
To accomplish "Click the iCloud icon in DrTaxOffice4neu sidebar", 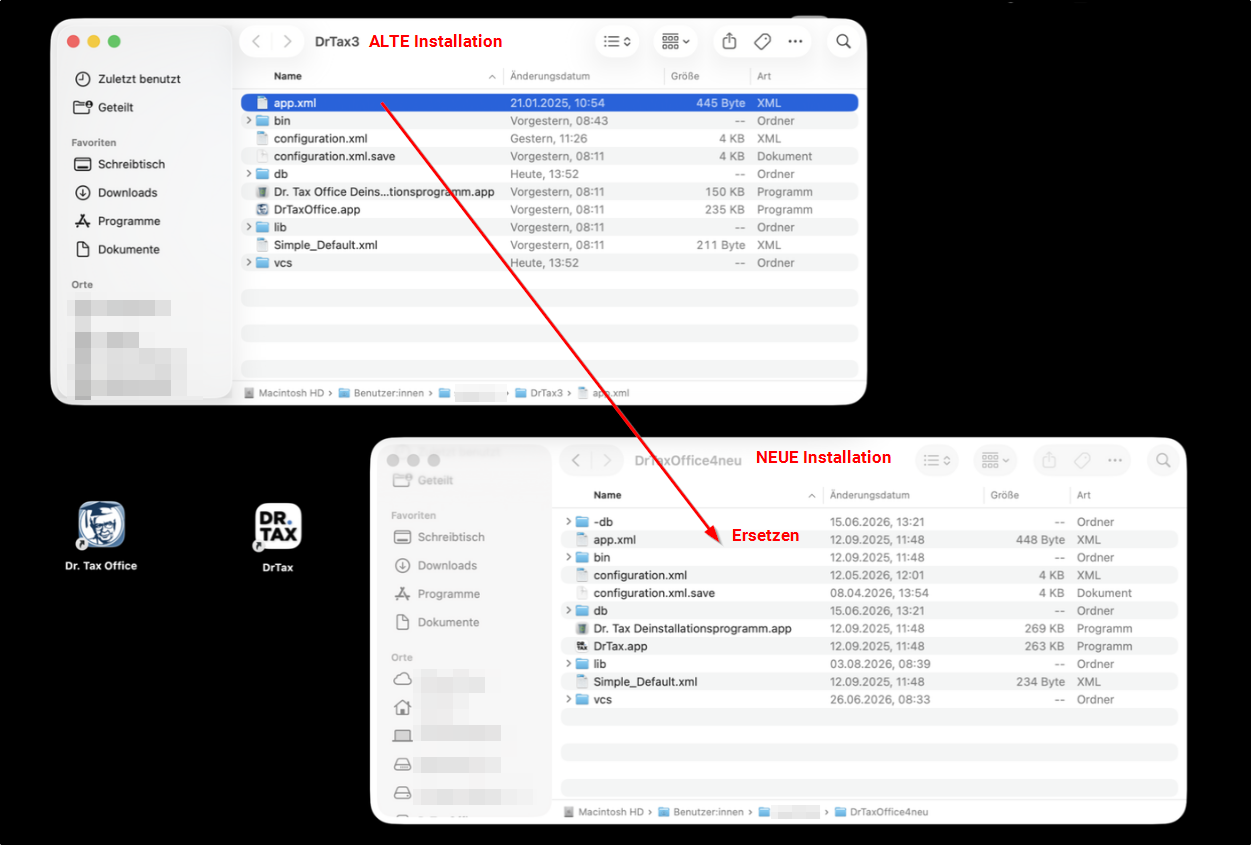I will point(402,679).
